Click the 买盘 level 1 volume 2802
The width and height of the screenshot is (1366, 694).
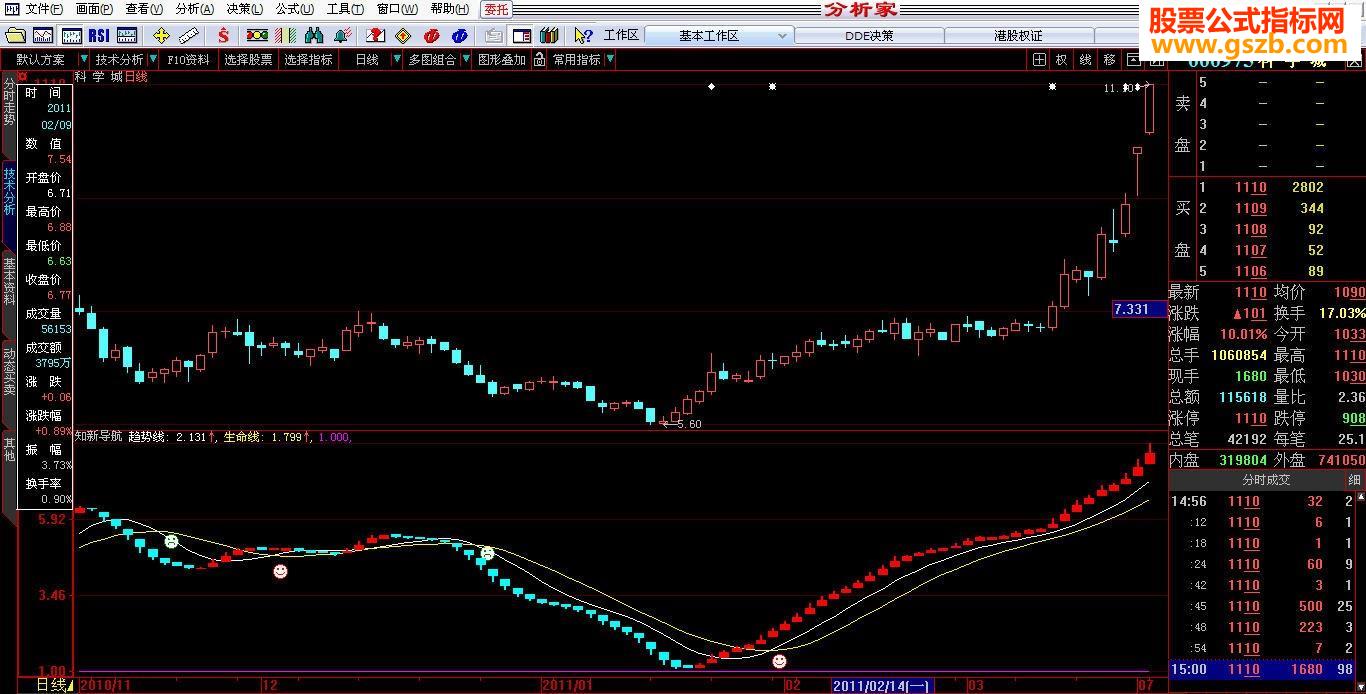tap(1307, 187)
